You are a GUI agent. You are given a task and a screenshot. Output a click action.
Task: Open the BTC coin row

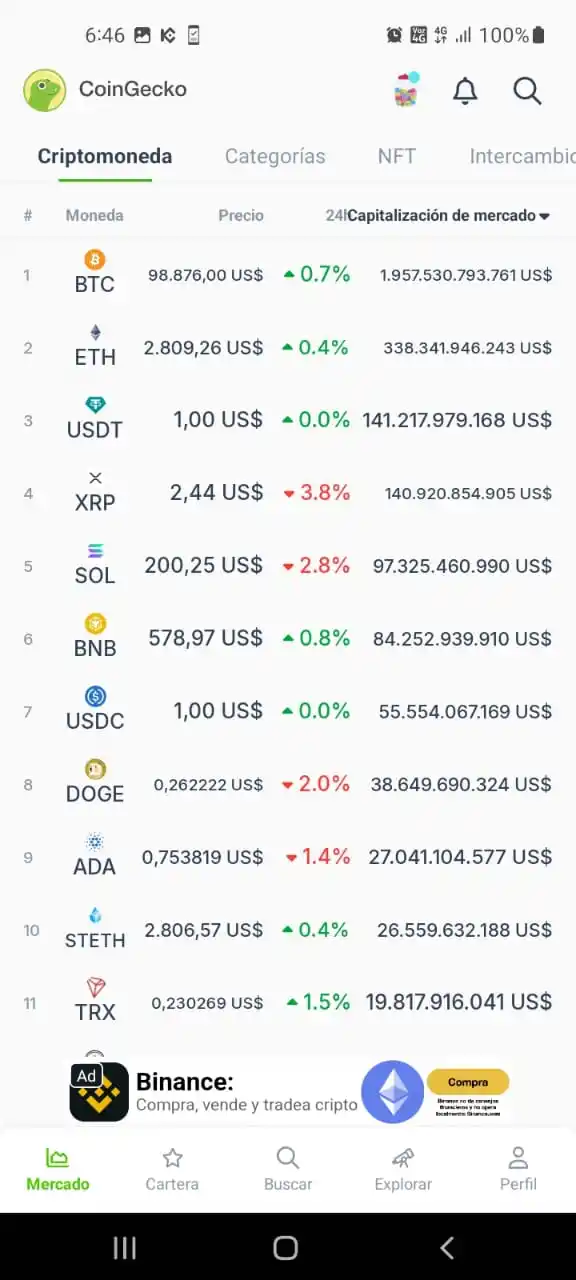(x=288, y=274)
